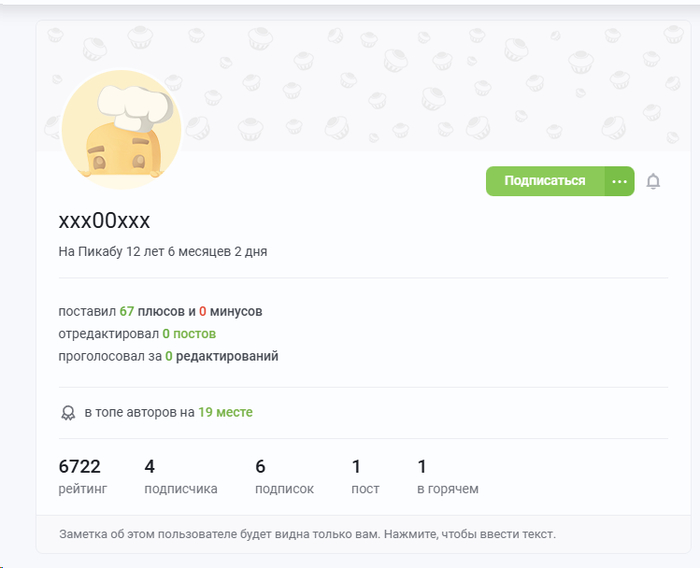
Task: Click the "в топе авторов на" label
Action: coord(139,412)
